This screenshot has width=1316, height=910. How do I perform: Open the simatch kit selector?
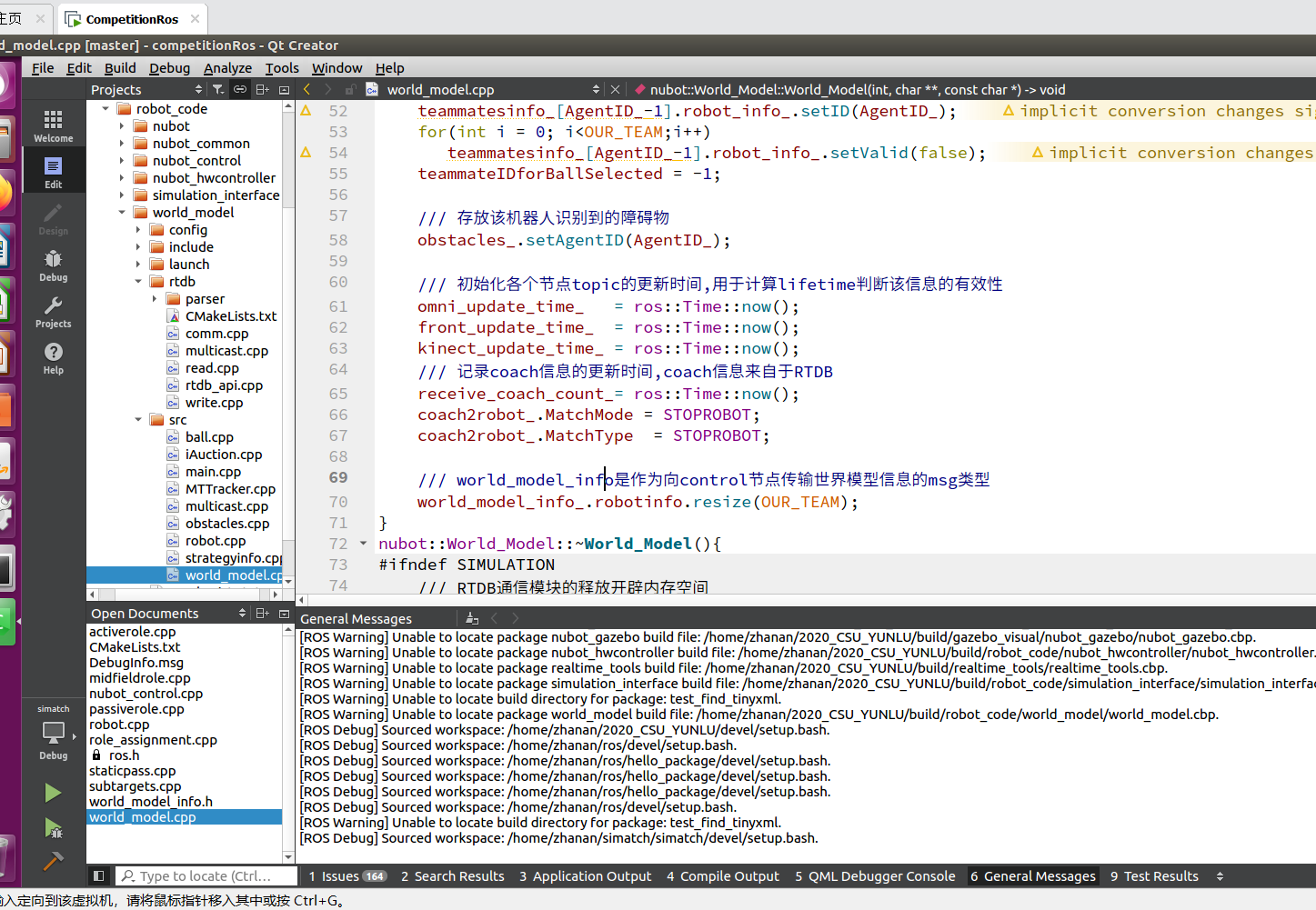53,732
